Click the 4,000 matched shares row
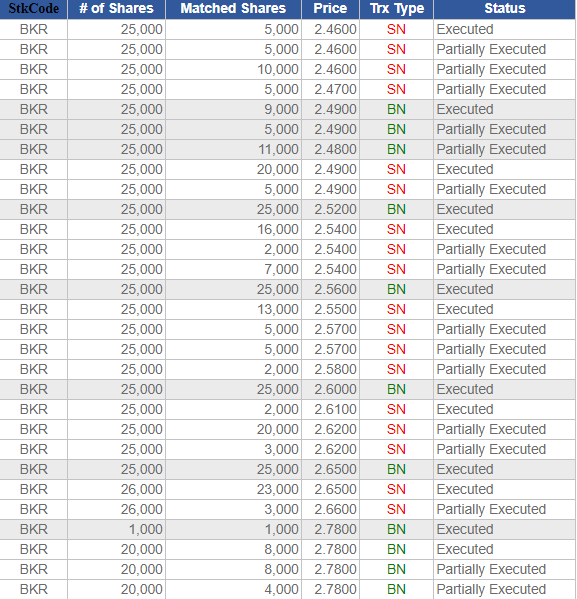Image resolution: width=577 pixels, height=599 pixels. [288, 589]
